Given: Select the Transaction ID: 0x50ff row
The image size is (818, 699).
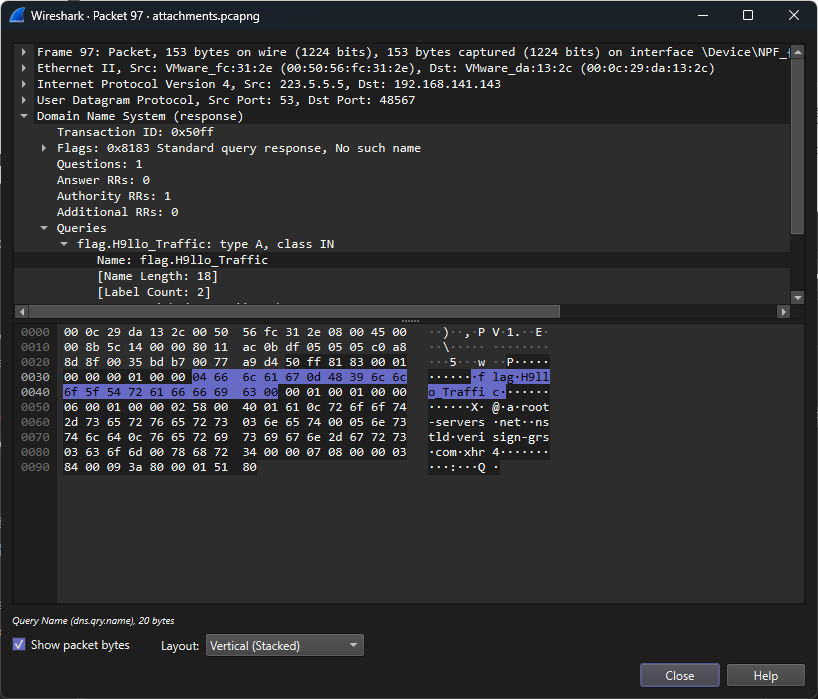Looking at the screenshot, I should coord(402,132).
